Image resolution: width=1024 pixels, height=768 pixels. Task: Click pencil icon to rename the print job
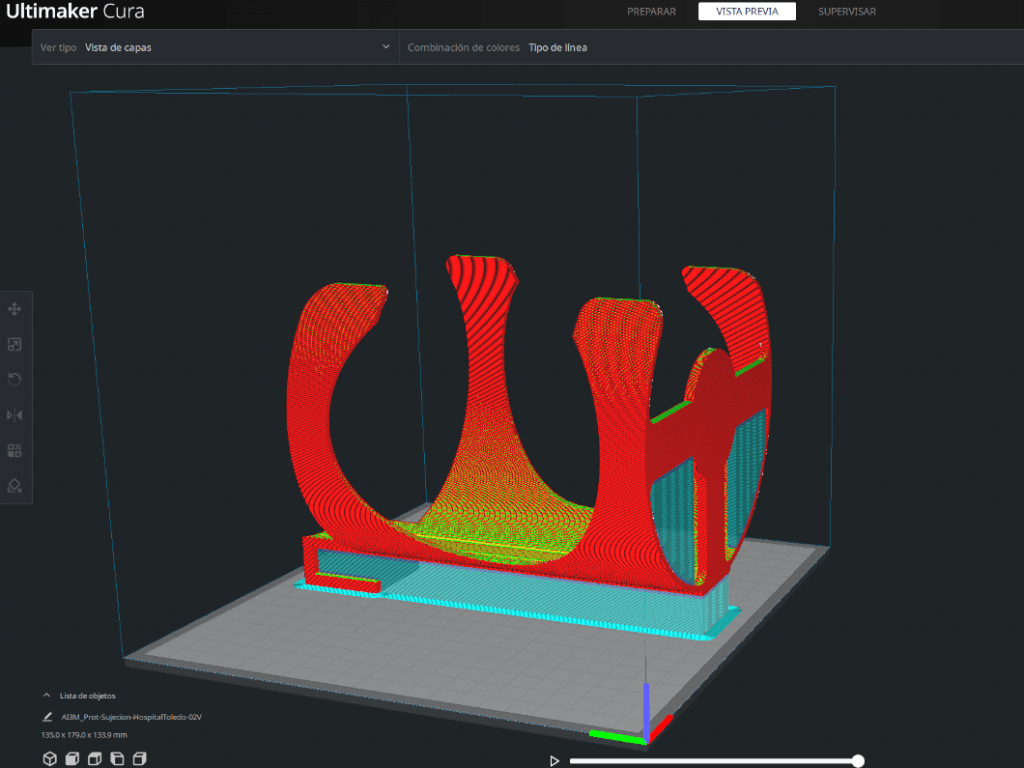pos(47,716)
